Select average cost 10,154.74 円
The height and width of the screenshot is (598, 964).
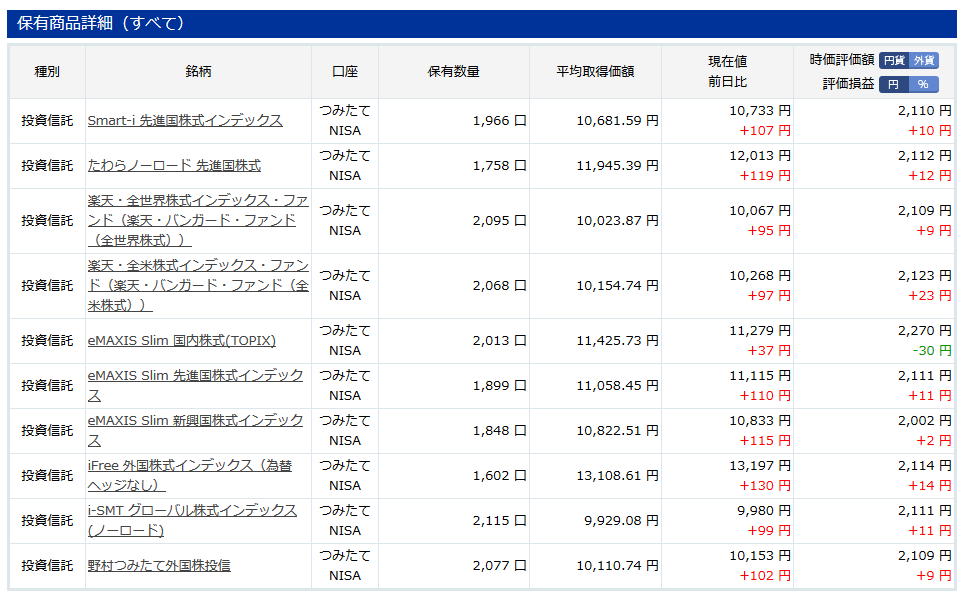tap(617, 285)
